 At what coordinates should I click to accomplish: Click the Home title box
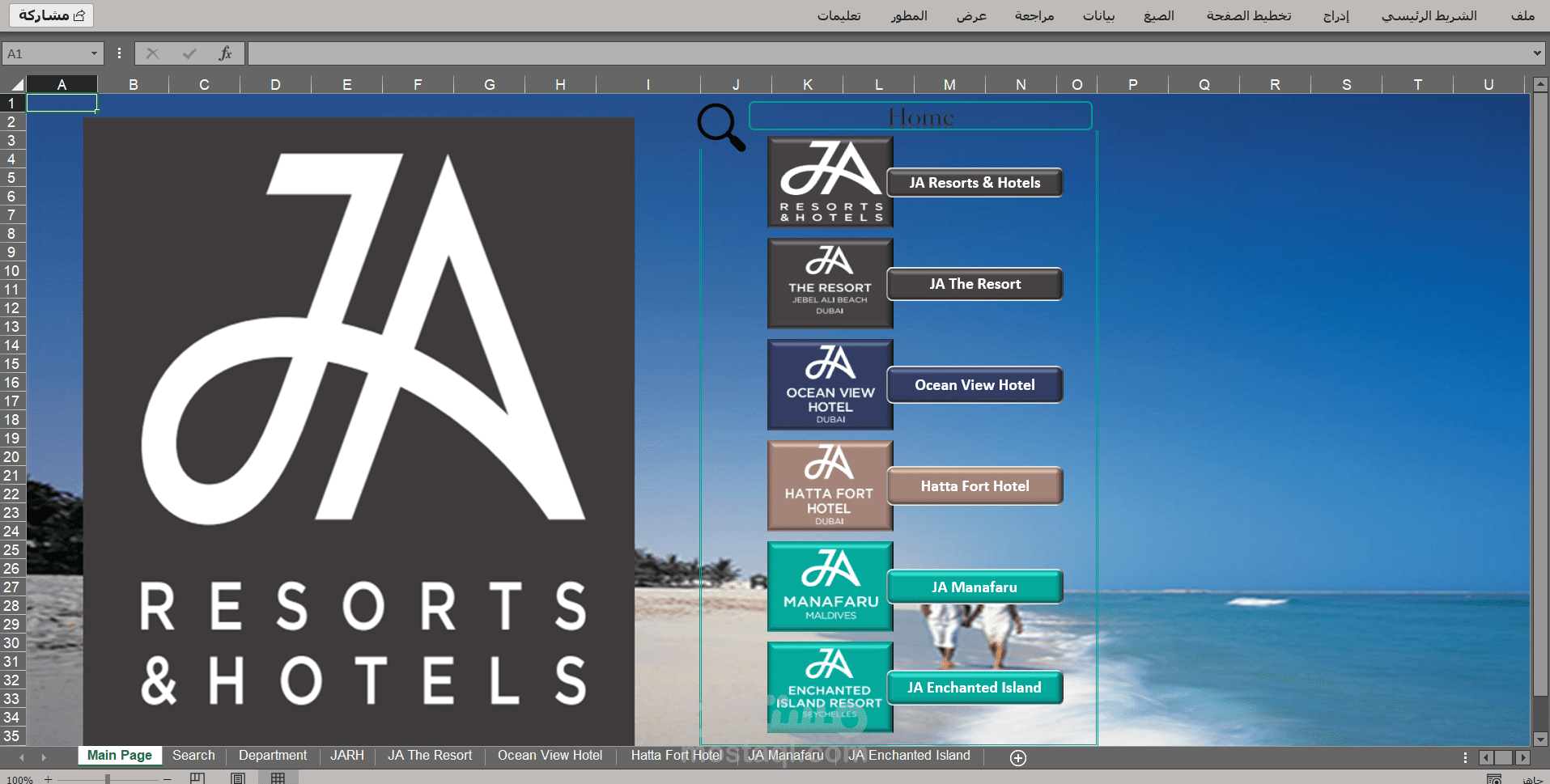tap(920, 117)
